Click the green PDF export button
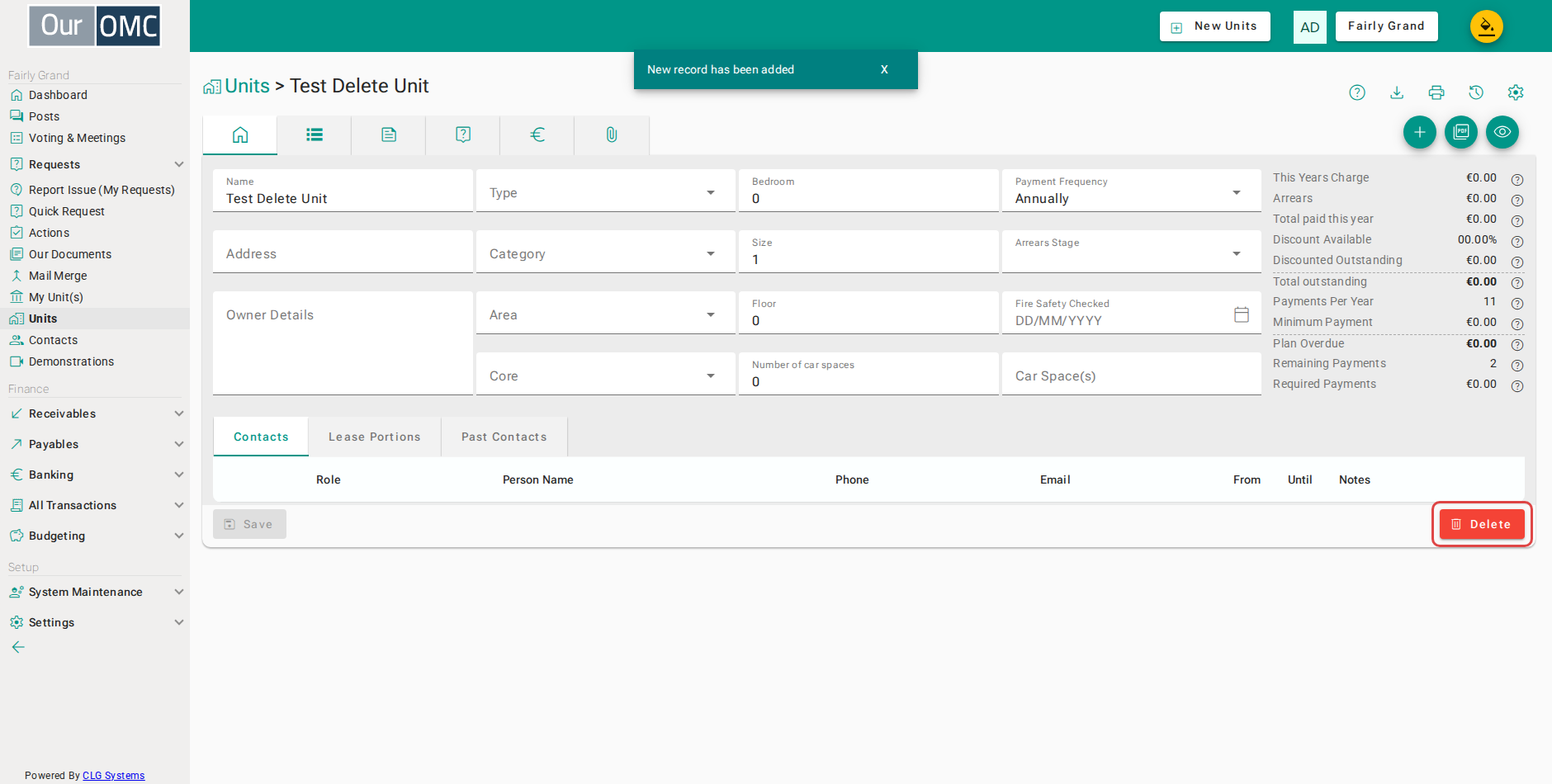Screen dimensions: 1552x784 coord(1461,132)
